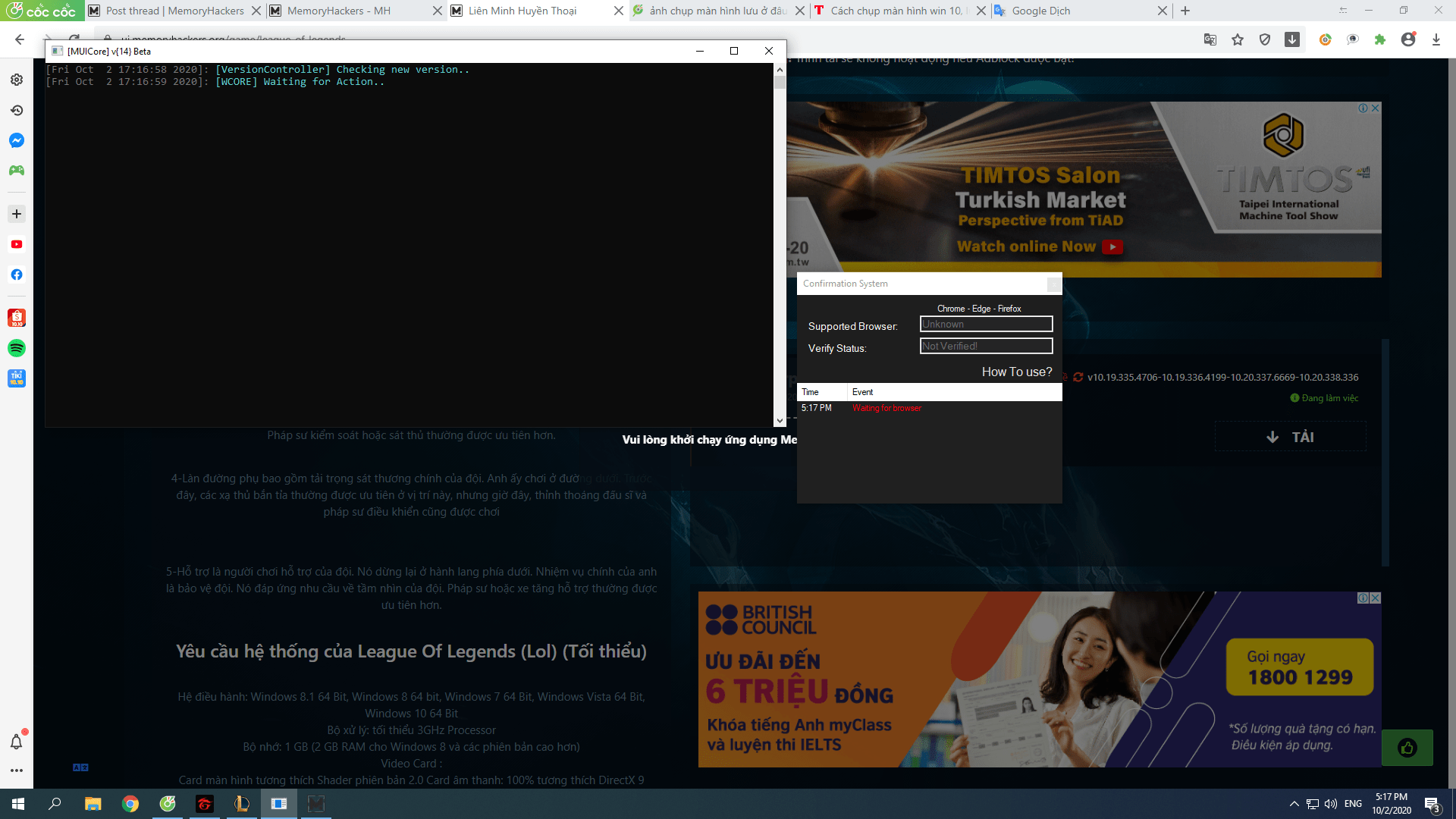Click the version refresh icon near v10.19
This screenshot has height=819, width=1456.
[x=1078, y=377]
